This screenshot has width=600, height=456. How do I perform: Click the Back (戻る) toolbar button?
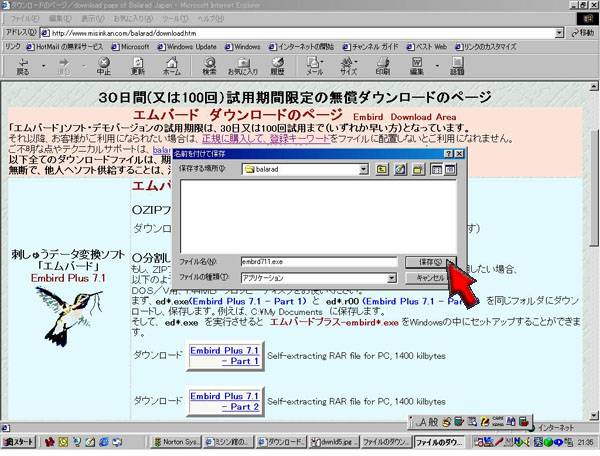click(x=23, y=66)
